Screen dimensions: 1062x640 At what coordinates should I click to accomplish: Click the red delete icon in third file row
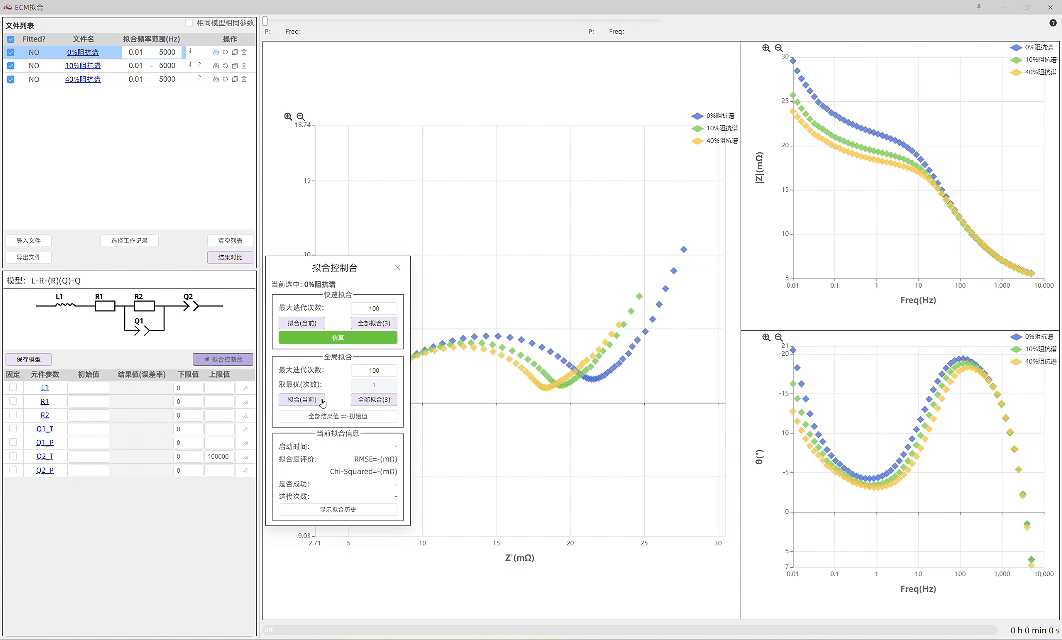(244, 79)
